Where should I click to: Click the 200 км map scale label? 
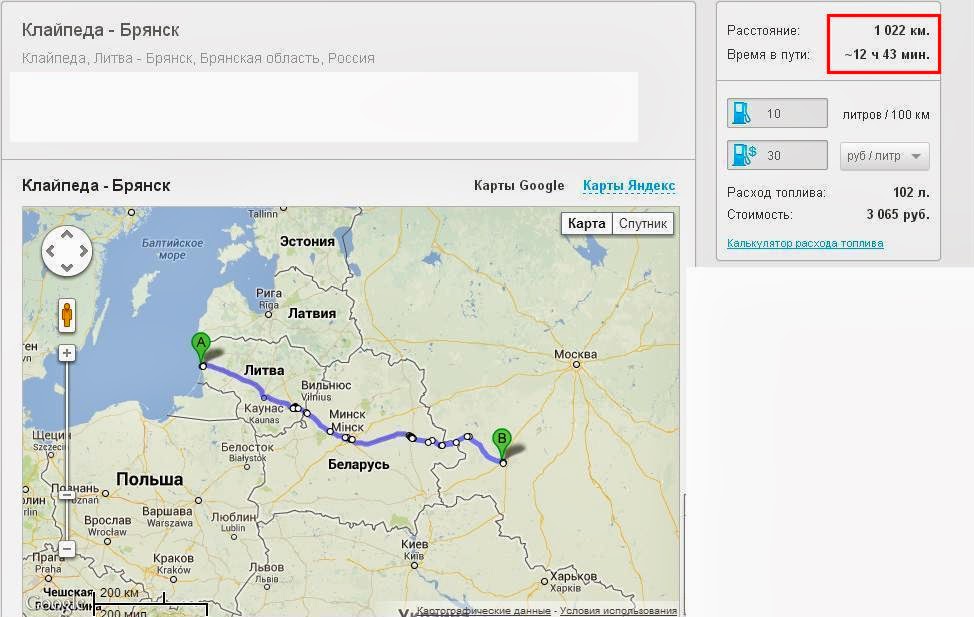(119, 592)
